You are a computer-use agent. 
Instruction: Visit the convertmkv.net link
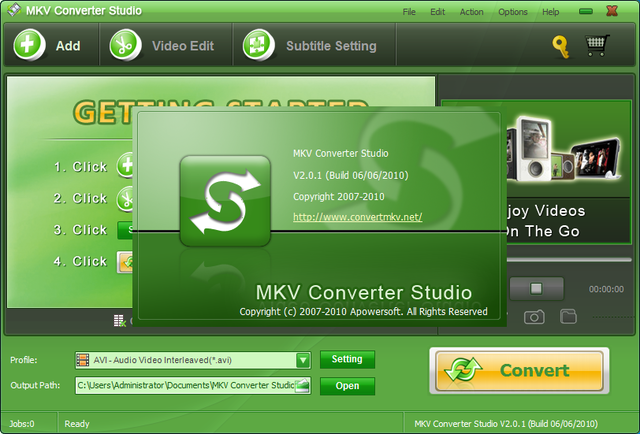[358, 217]
